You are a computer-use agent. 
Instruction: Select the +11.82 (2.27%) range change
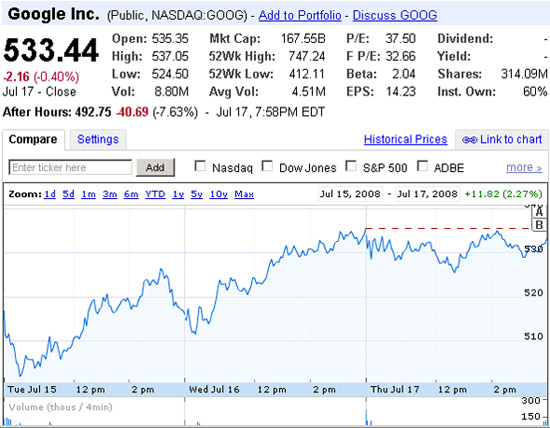tap(503, 194)
